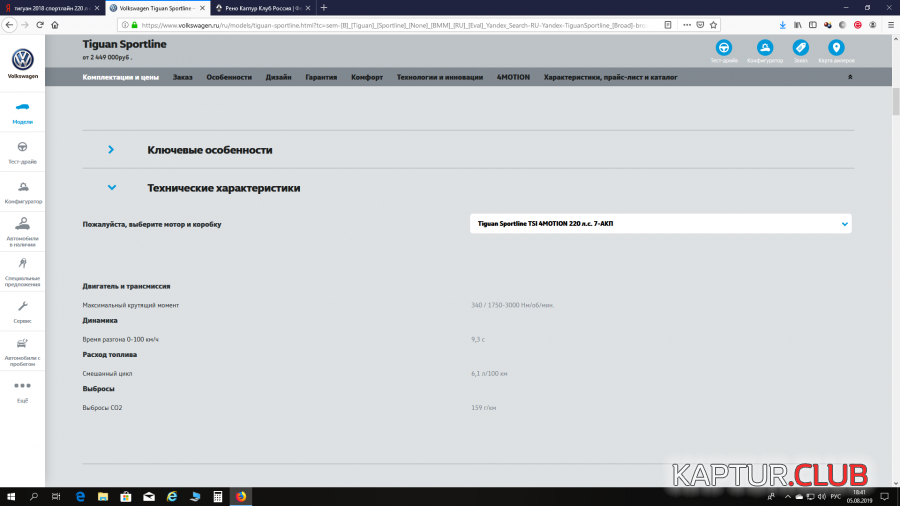Open the engine and gearbox dropdown

click(x=660, y=224)
